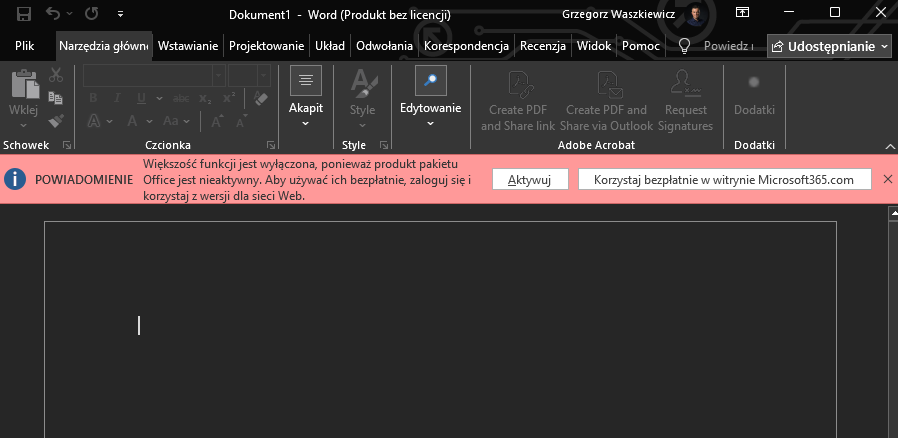Screen dimensions: 898x438
Task: Expand the Wklej paste options arrow
Action: pyautogui.click(x=23, y=125)
